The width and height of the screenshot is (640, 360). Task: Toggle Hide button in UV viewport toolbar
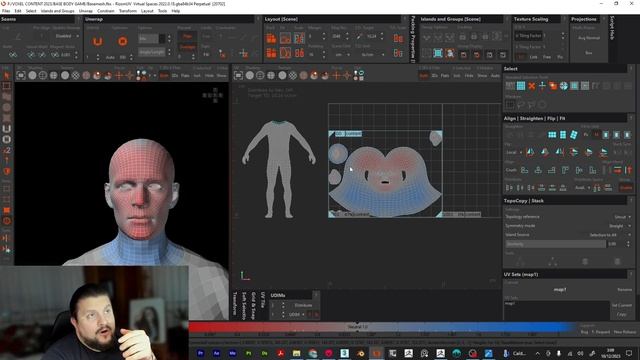469,76
